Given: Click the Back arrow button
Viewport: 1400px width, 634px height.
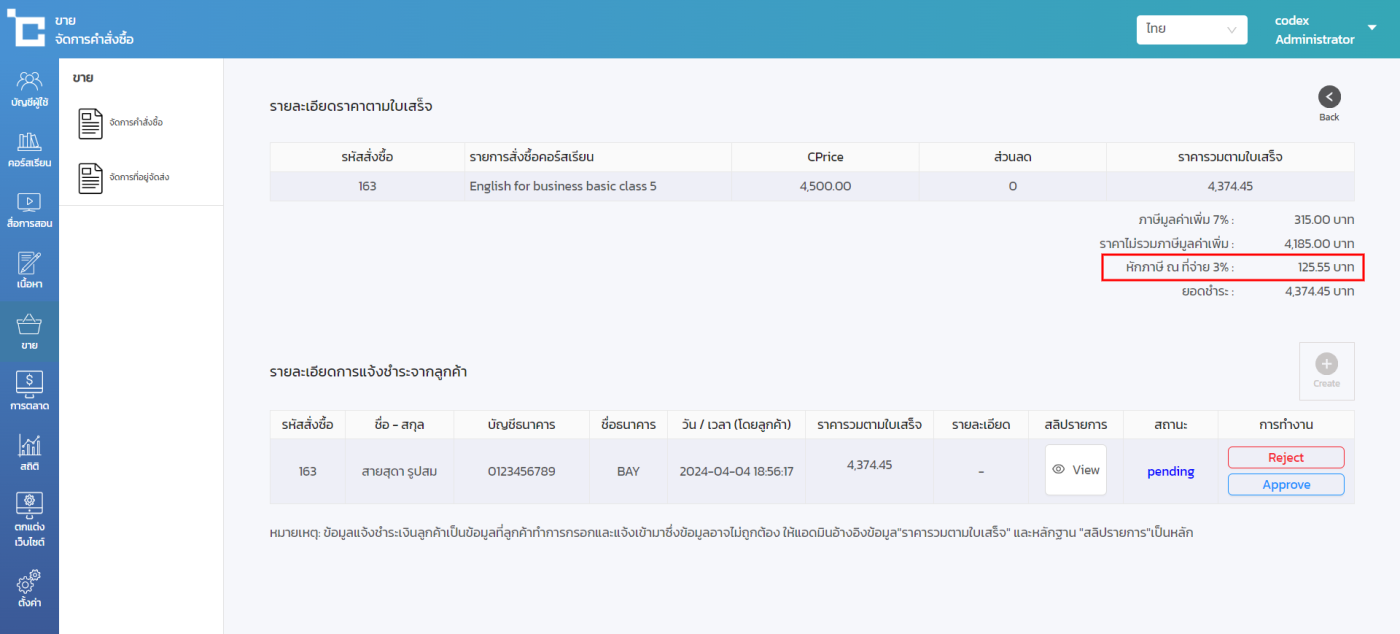Looking at the screenshot, I should [1328, 98].
